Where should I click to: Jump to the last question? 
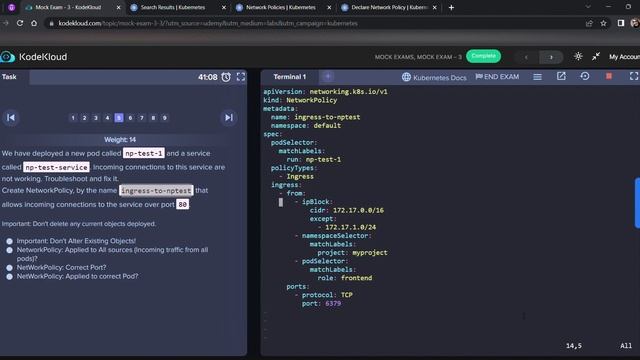(x=229, y=118)
